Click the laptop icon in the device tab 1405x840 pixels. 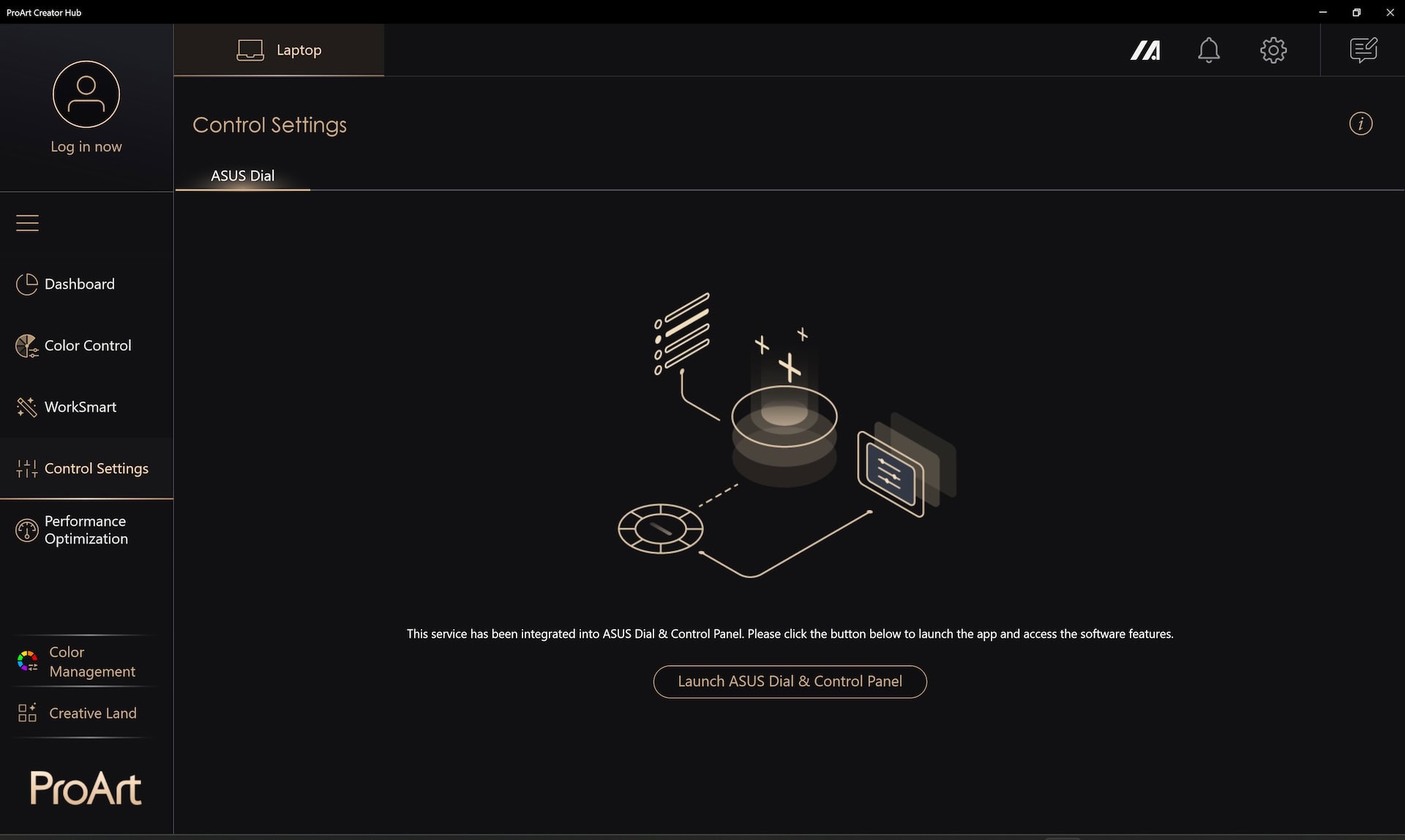[250, 50]
